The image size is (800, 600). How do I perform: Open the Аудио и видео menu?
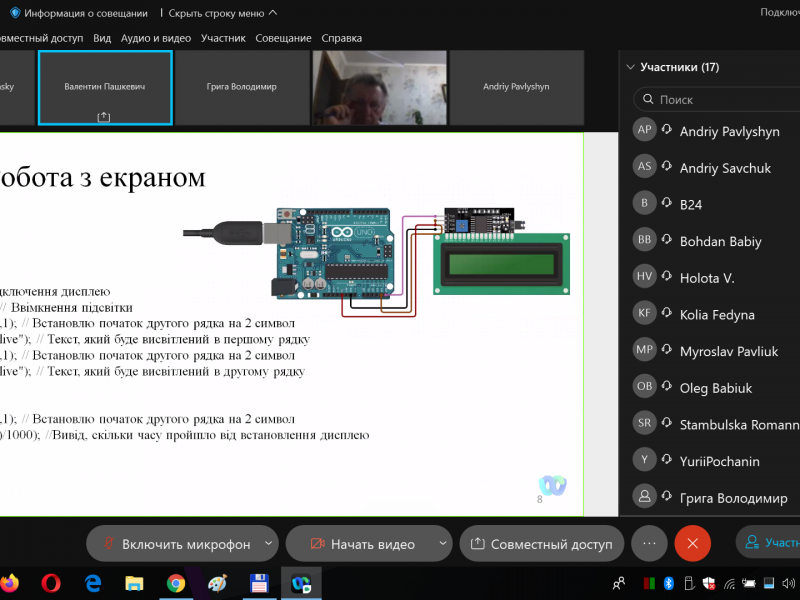pyautogui.click(x=155, y=38)
